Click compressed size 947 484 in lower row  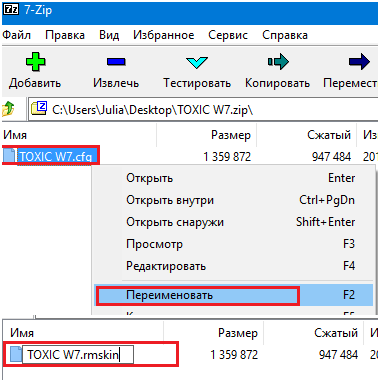point(338,355)
